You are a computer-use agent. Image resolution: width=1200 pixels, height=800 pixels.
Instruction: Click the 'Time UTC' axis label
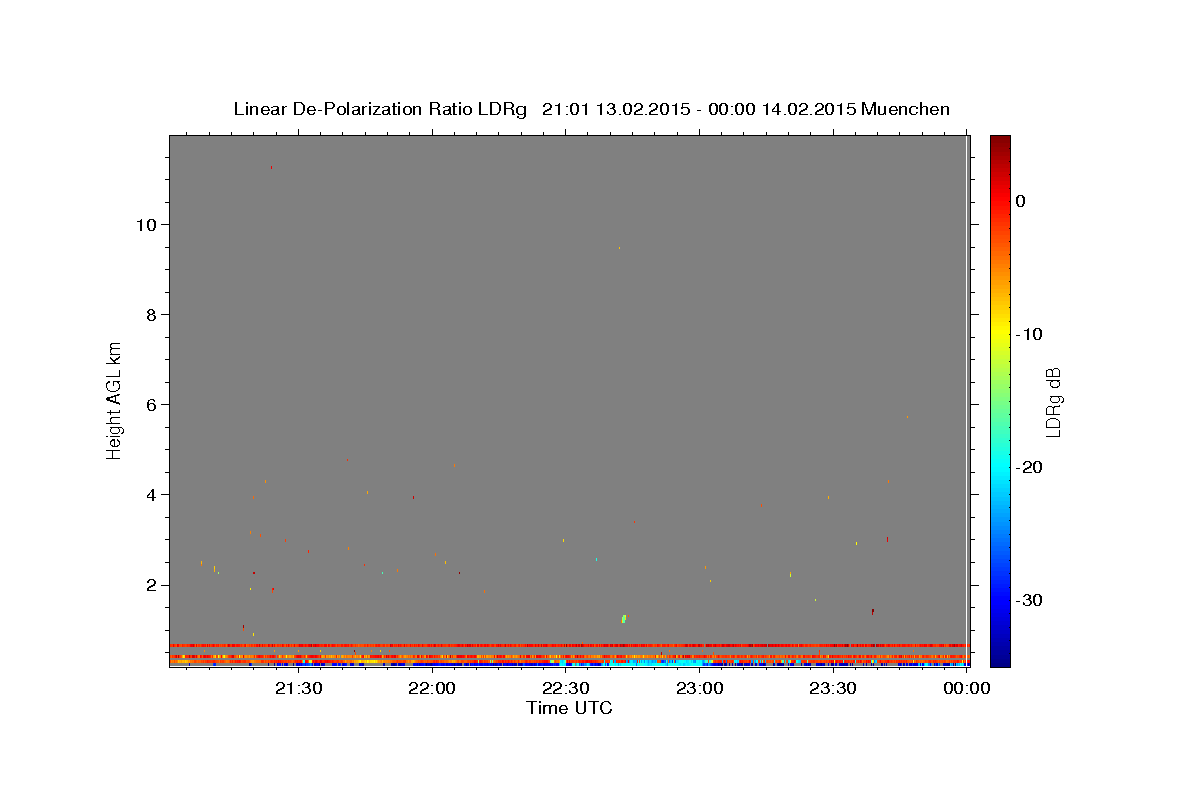[x=569, y=708]
